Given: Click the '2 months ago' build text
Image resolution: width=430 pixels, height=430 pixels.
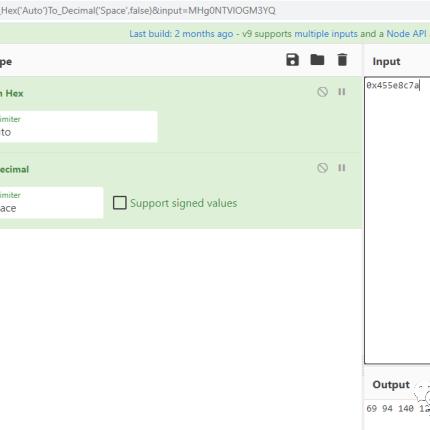Looking at the screenshot, I should pos(204,34).
